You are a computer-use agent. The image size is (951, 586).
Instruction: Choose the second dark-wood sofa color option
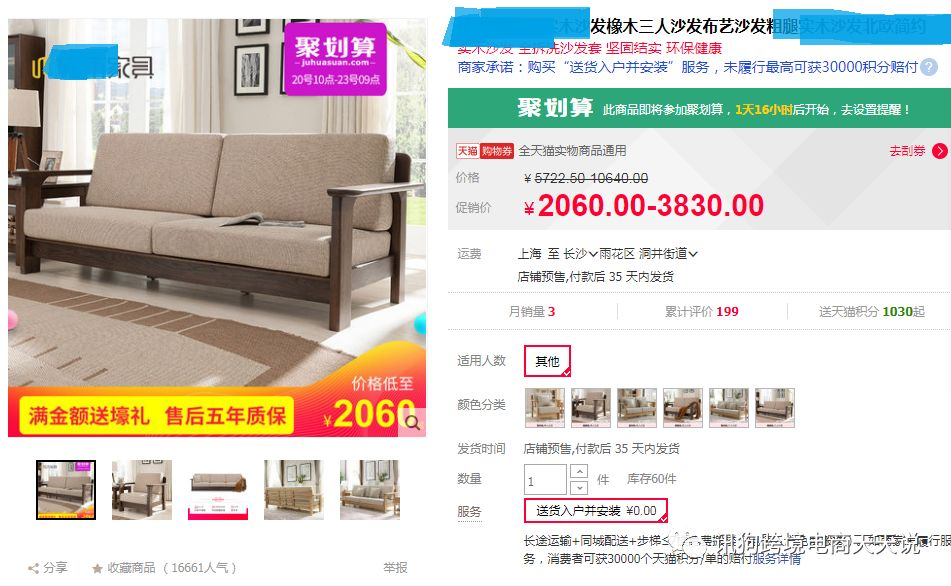coord(591,408)
